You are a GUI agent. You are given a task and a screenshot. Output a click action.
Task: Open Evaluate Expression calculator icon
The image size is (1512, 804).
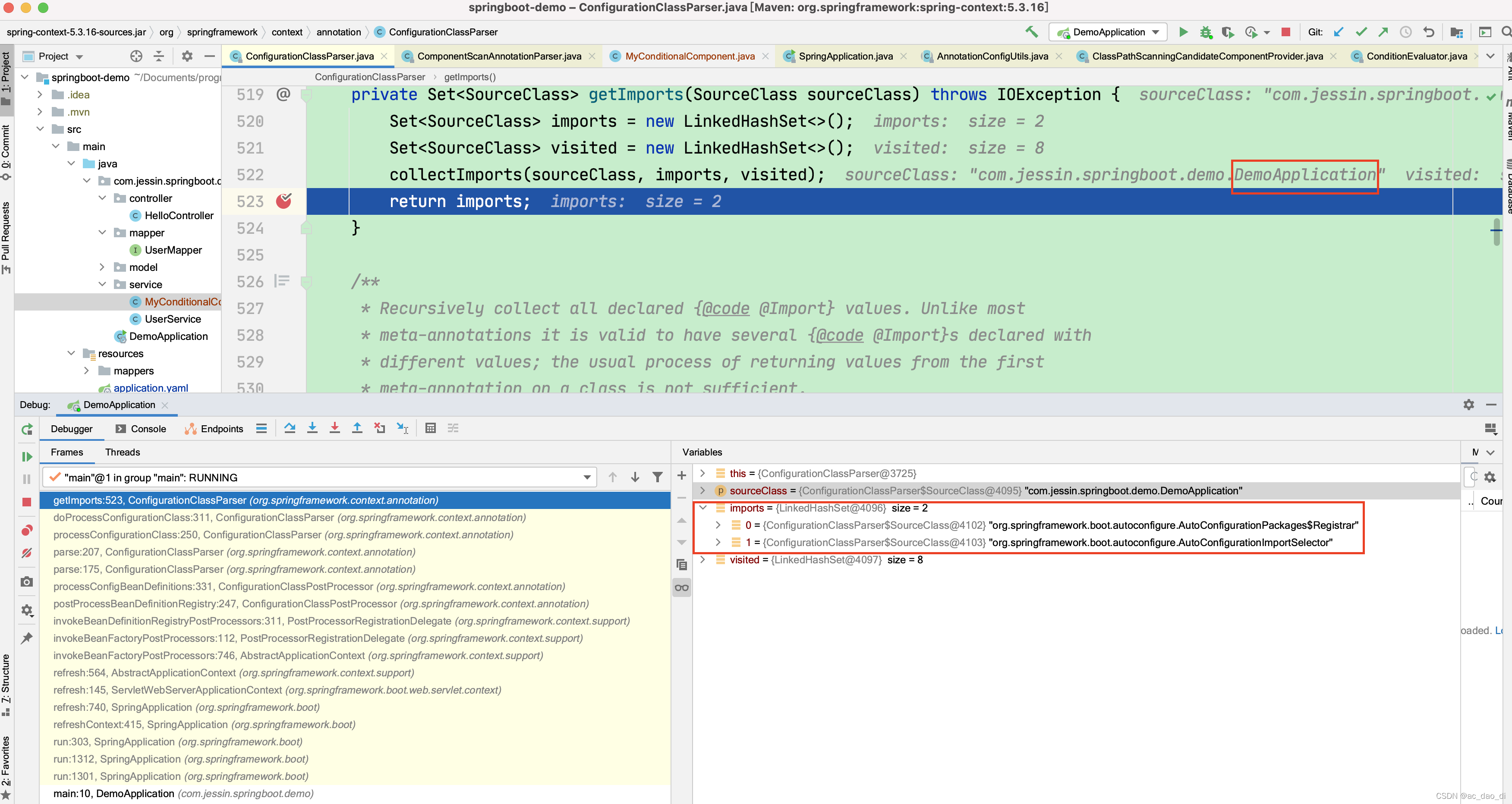(x=430, y=428)
